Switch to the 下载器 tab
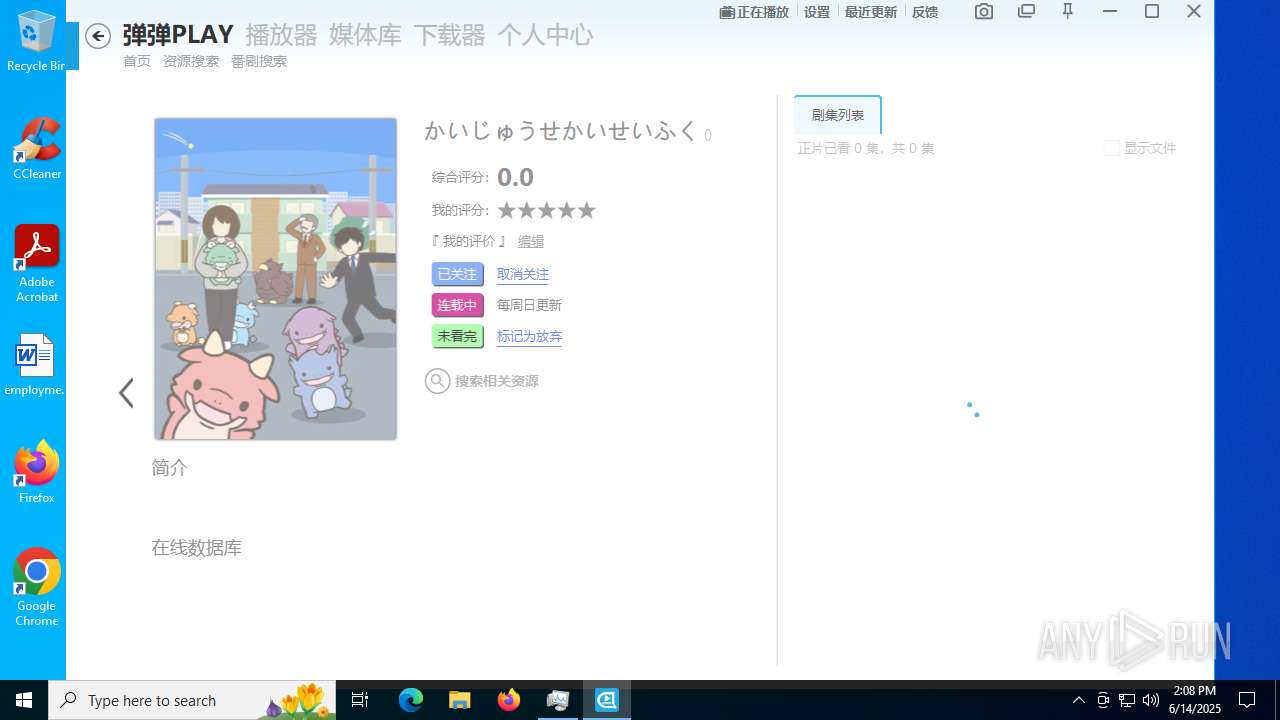1280x720 pixels. click(449, 35)
